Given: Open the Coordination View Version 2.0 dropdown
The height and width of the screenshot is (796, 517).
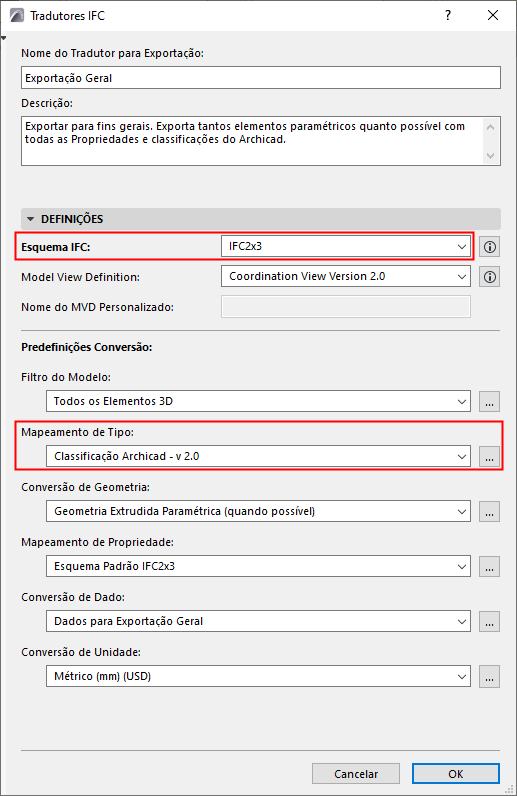Looking at the screenshot, I should pyautogui.click(x=346, y=277).
